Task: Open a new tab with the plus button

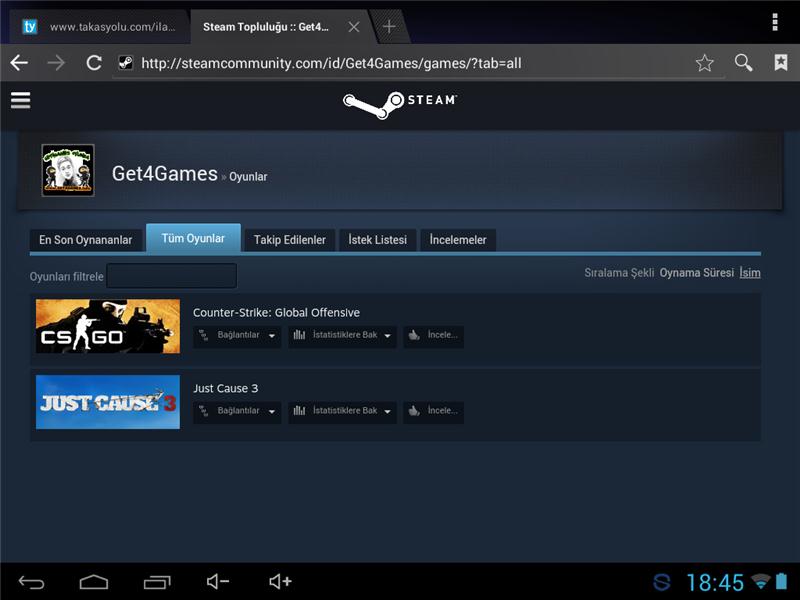Action: 389,26
